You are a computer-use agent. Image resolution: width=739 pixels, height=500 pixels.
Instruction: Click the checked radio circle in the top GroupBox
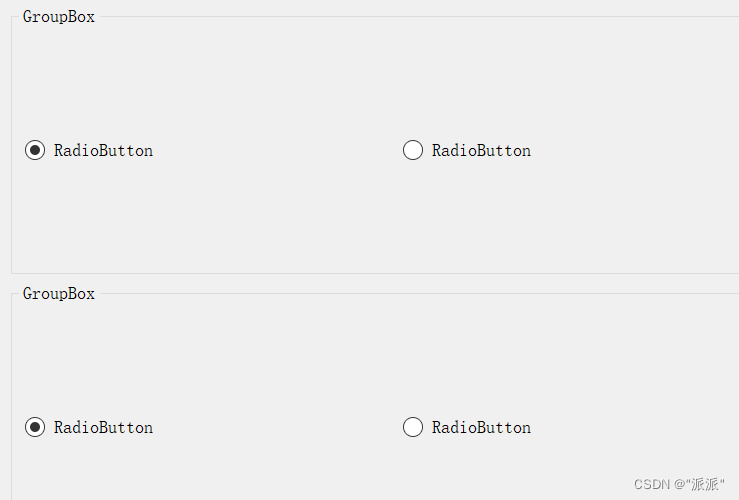35,150
